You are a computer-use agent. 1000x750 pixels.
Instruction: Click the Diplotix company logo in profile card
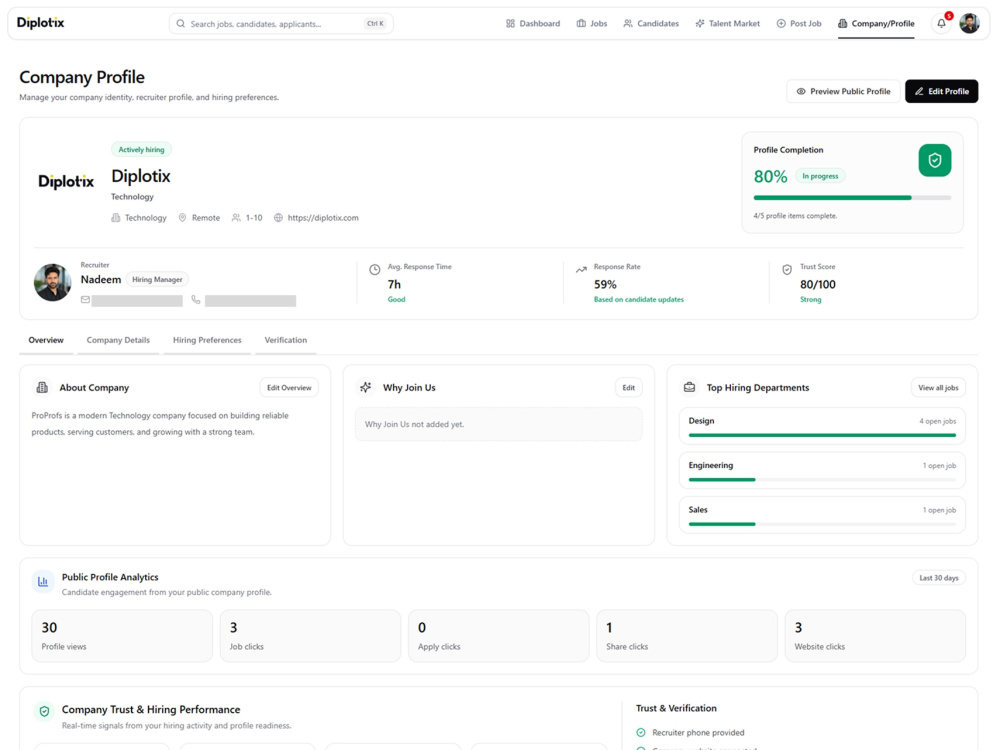[66, 182]
